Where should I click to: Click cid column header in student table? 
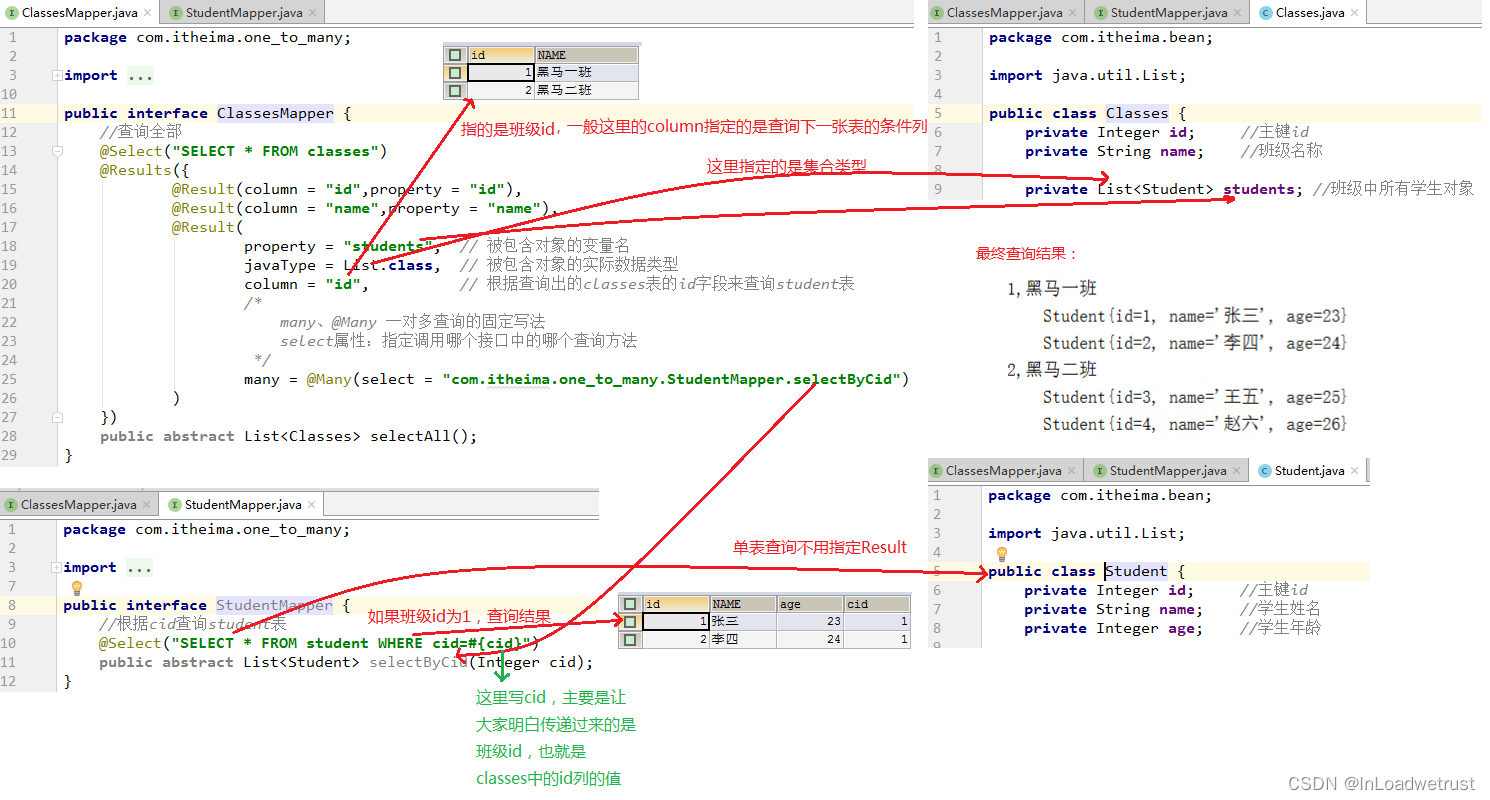877,604
